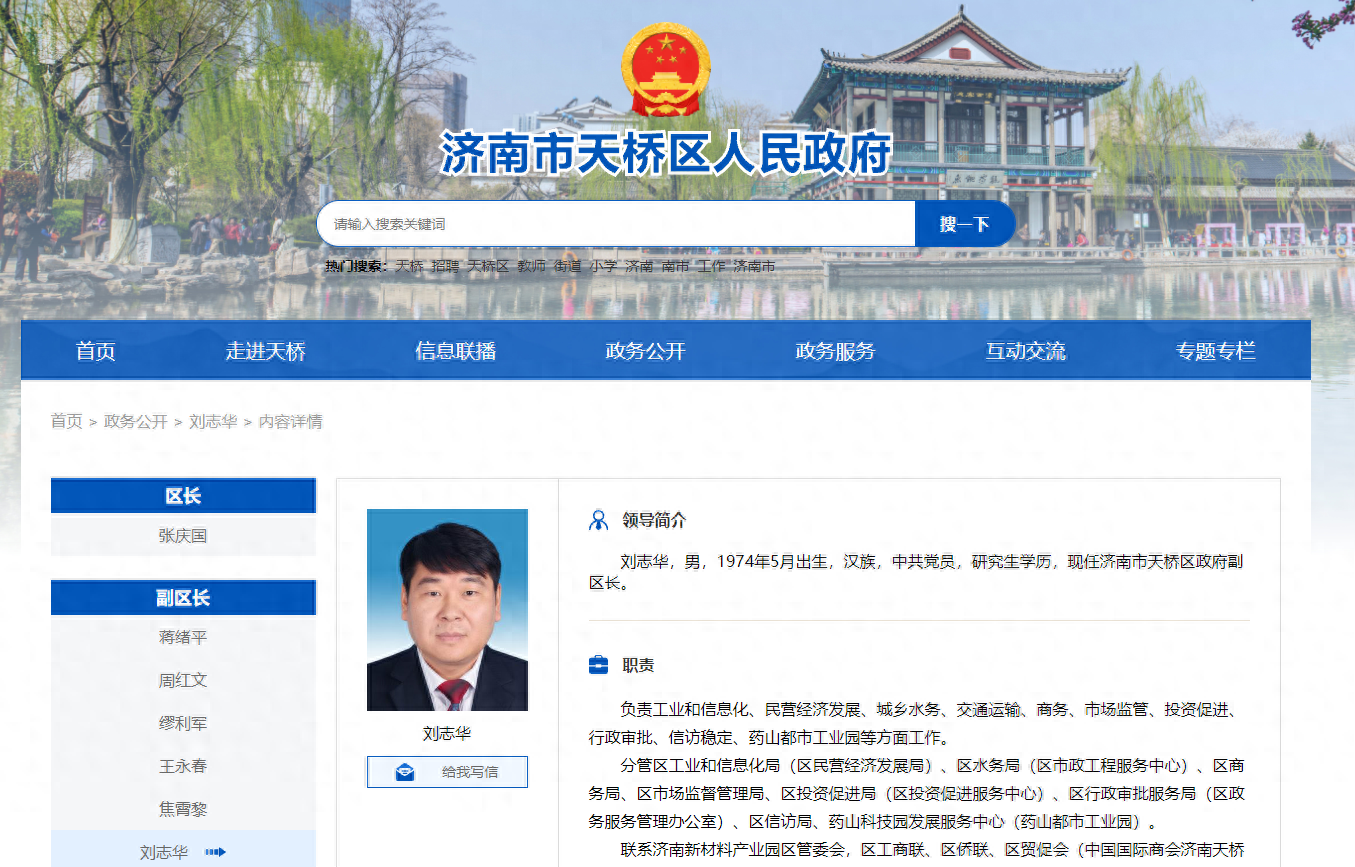Expand the 副区长 section header

click(x=183, y=597)
